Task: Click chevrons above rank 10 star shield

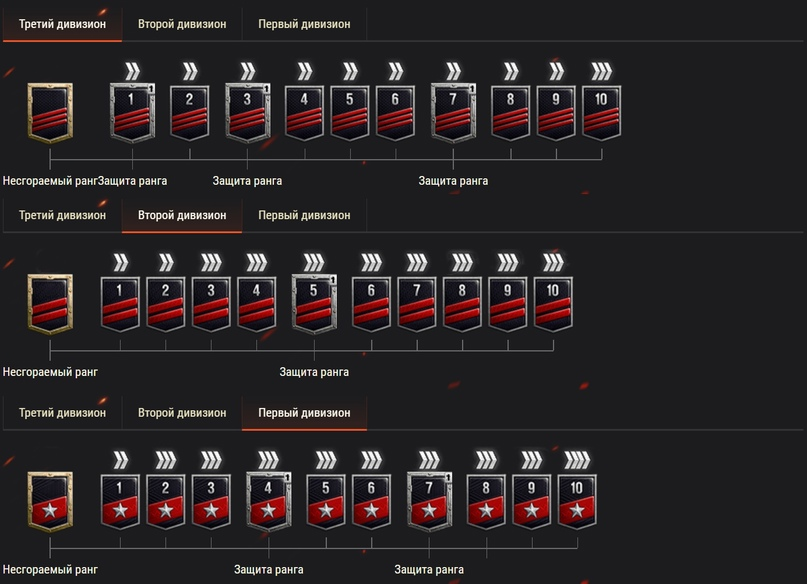Action: [x=577, y=460]
